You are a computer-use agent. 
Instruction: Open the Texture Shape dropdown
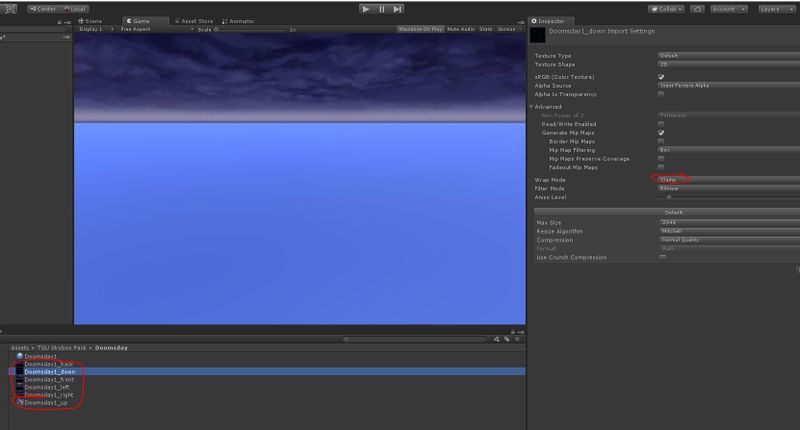729,64
